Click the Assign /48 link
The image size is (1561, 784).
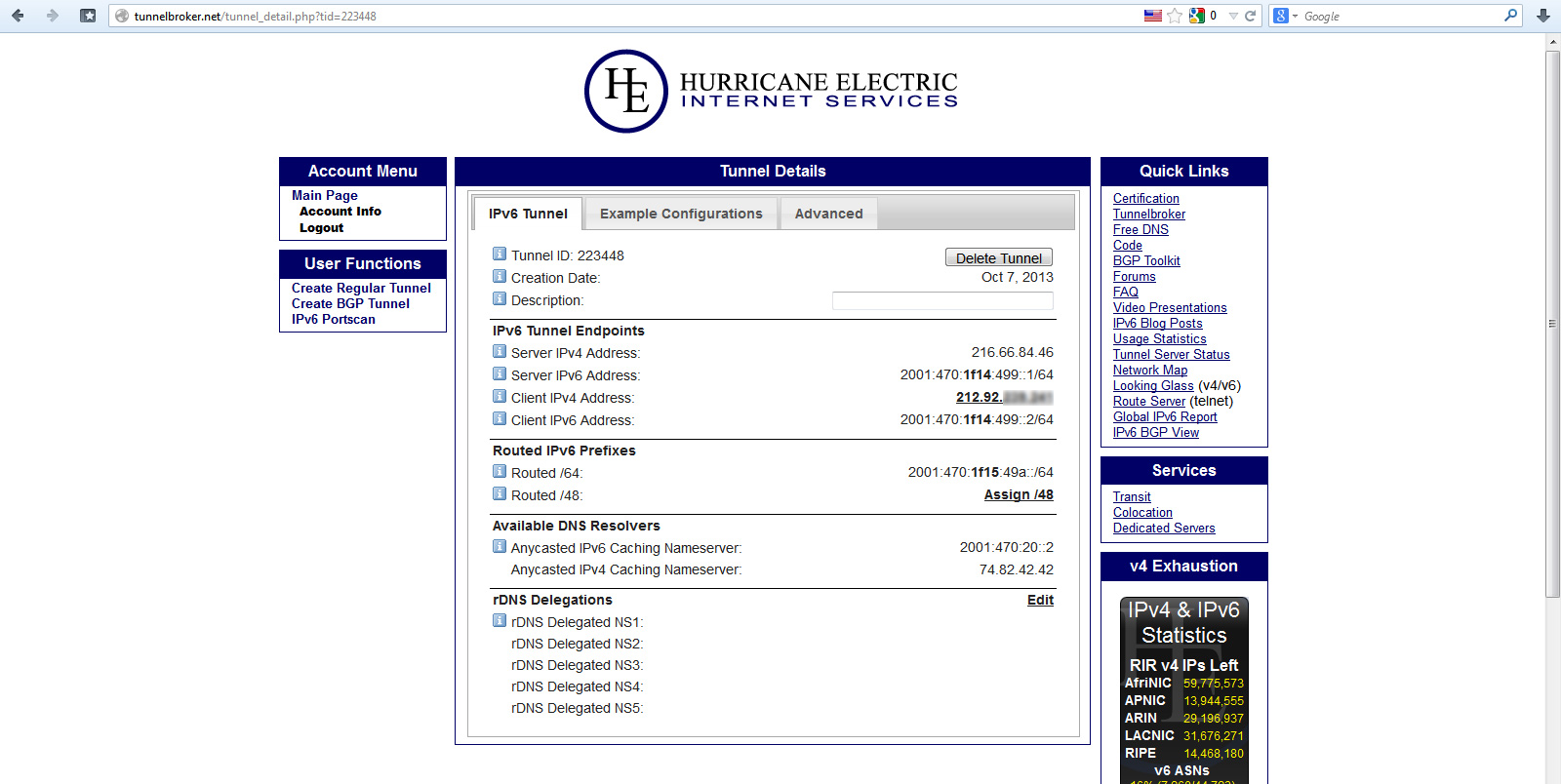[1018, 494]
